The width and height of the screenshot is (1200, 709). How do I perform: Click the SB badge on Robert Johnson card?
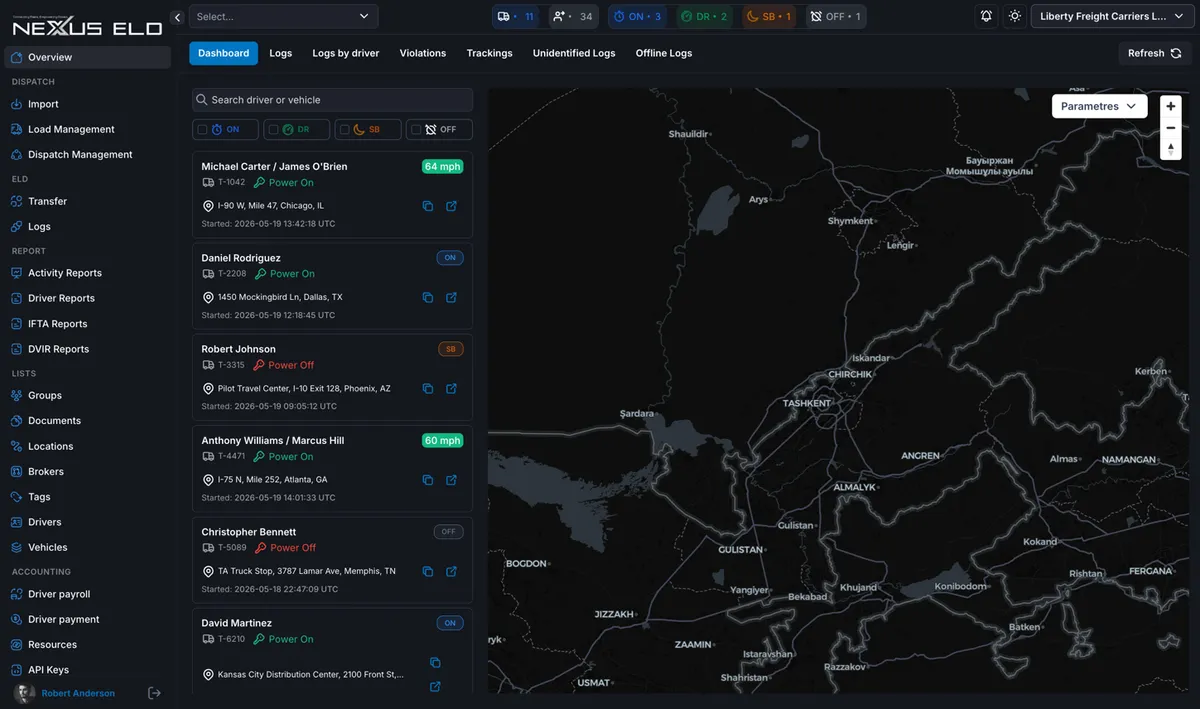pyautogui.click(x=451, y=349)
